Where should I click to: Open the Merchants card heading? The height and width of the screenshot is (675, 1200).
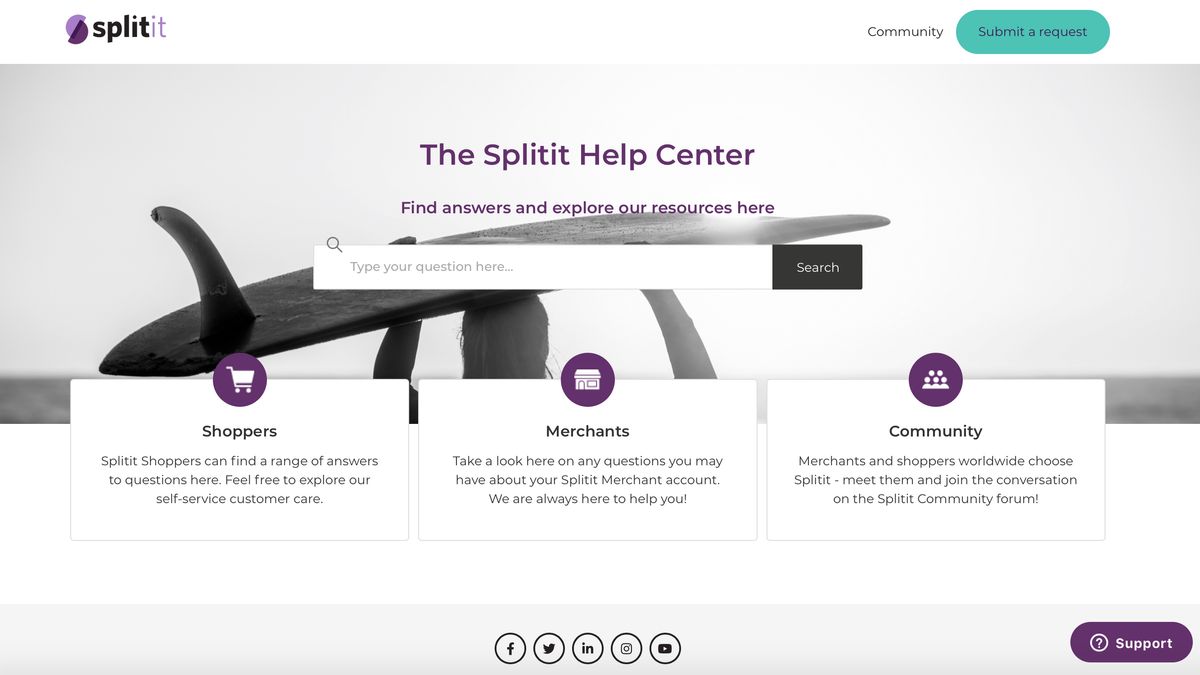[588, 431]
